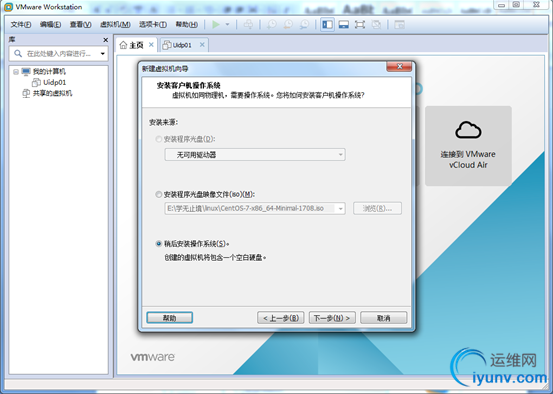
Task: Open the 文件(F) menu
Action: (x=21, y=24)
